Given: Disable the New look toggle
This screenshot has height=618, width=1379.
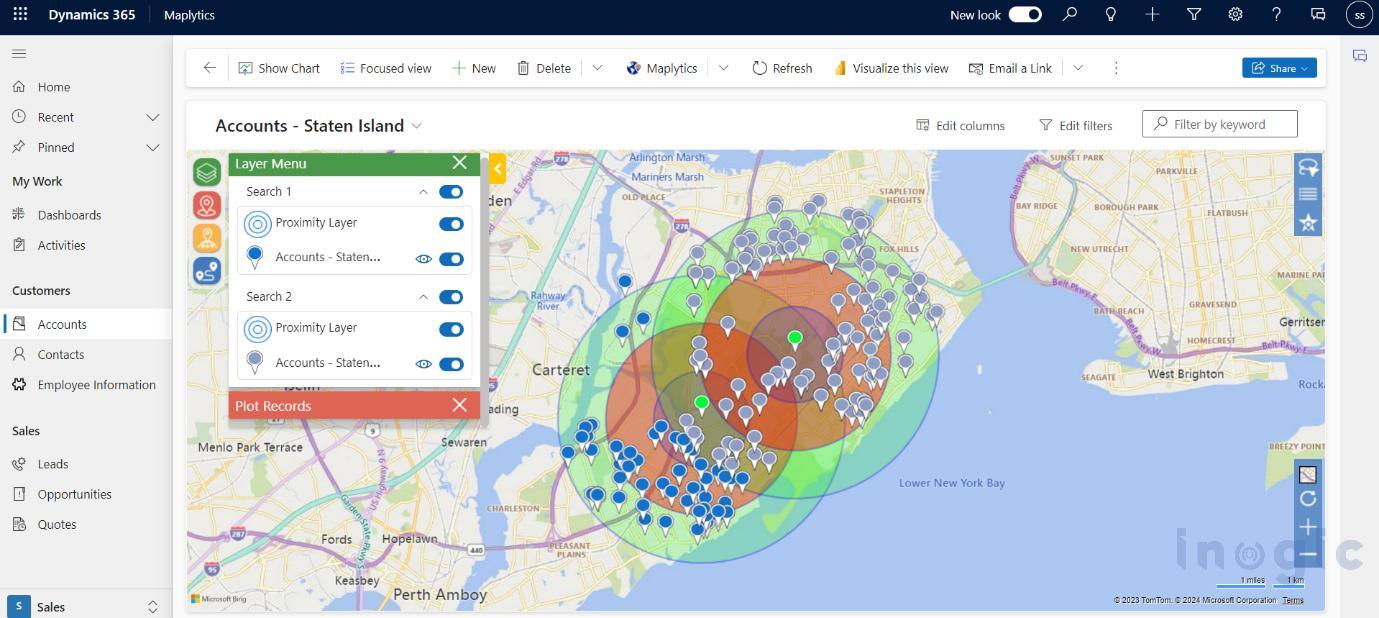Looking at the screenshot, I should click(x=1025, y=15).
